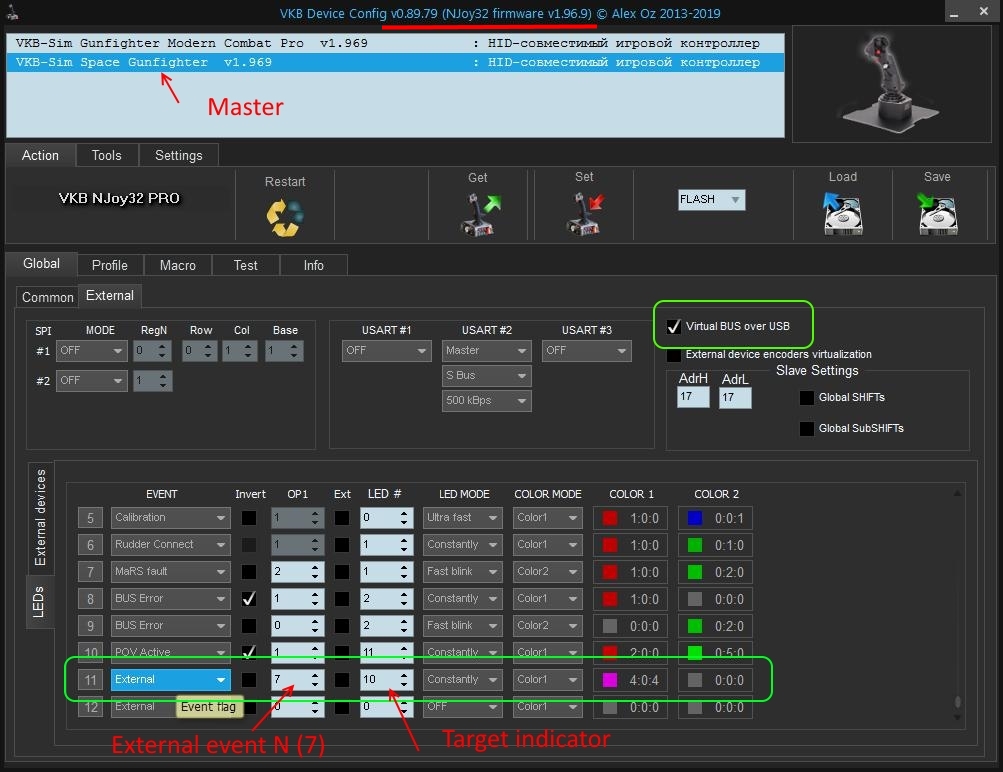Screen dimensions: 1003x772
Task: Expand the USART #2 Master dropdown
Action: [x=487, y=351]
